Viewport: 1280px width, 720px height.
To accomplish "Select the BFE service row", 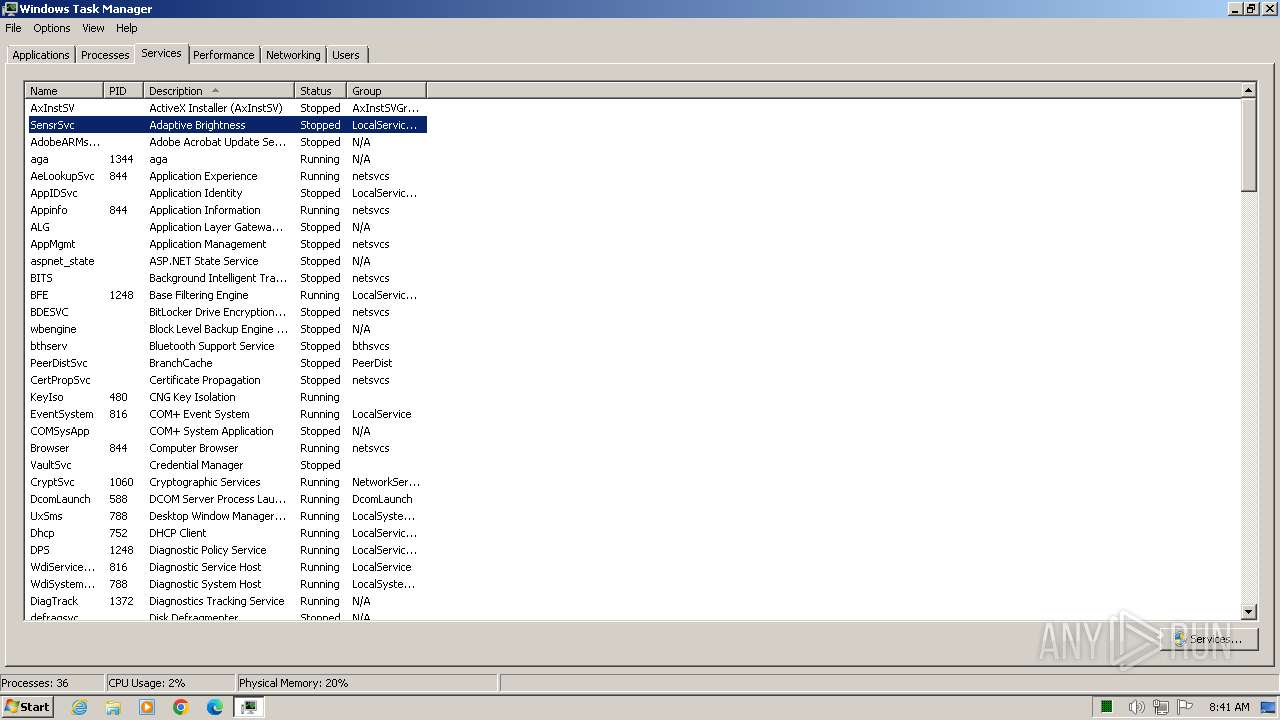I will click(227, 295).
